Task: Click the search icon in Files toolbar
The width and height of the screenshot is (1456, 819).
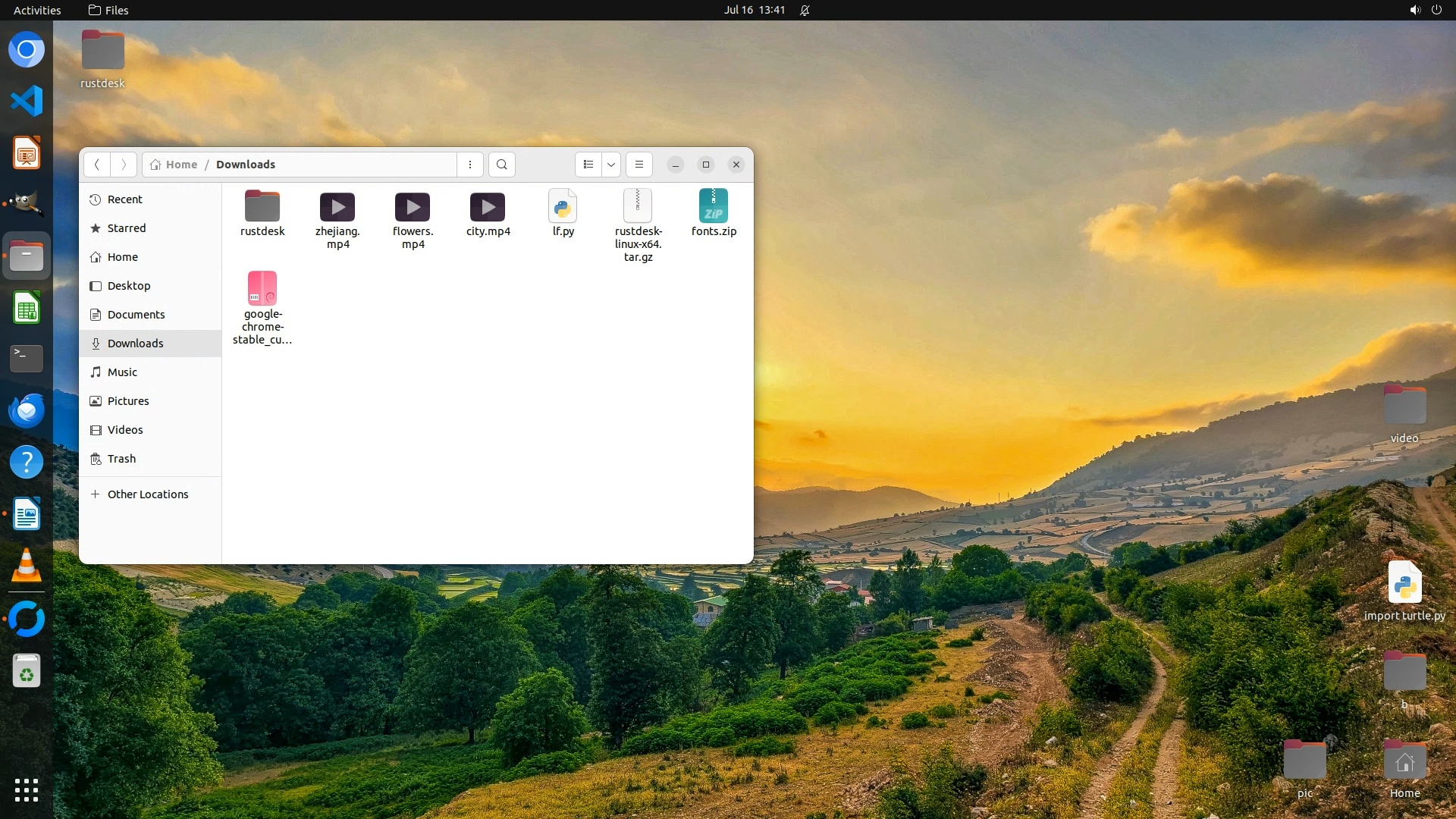Action: click(501, 165)
